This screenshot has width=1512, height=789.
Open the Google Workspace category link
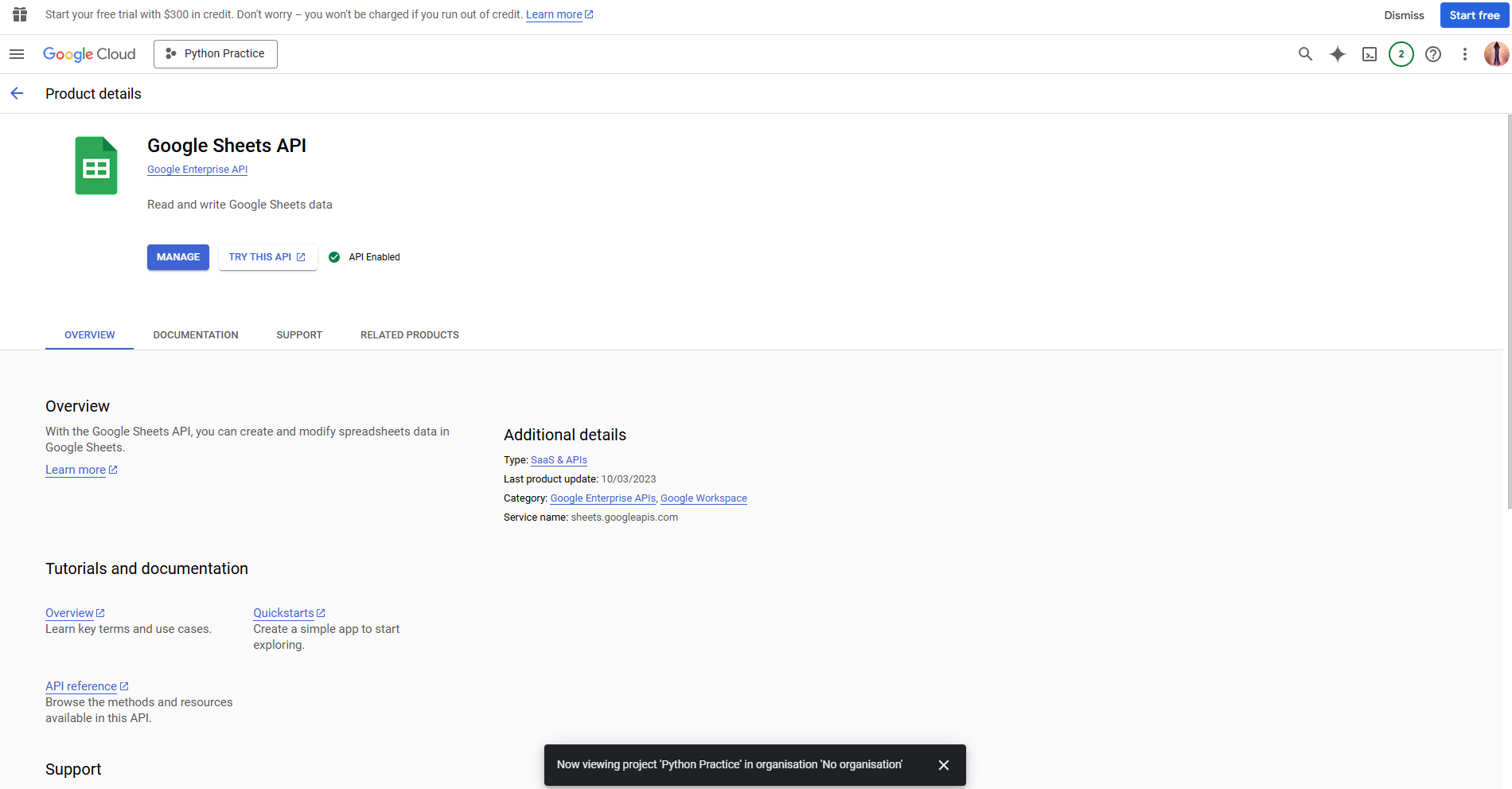703,498
